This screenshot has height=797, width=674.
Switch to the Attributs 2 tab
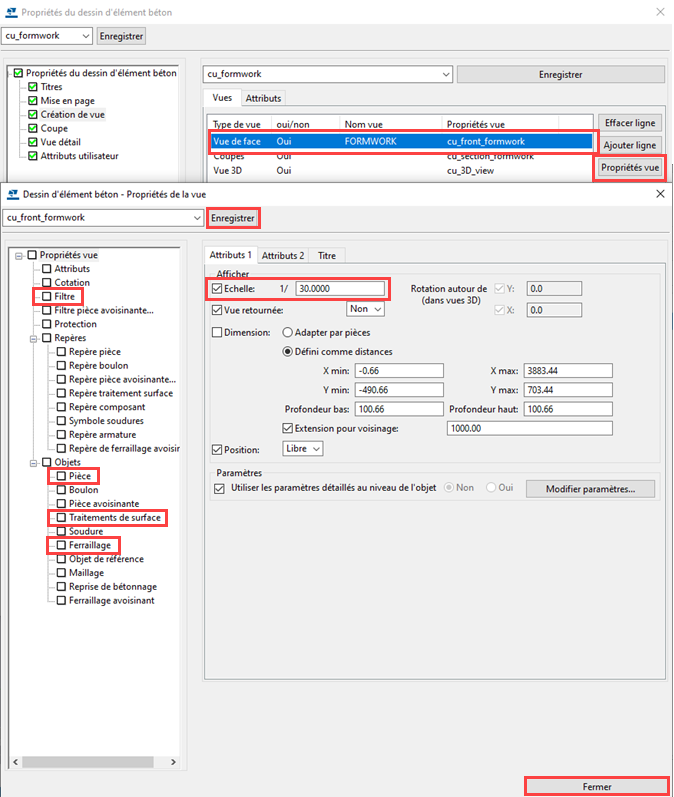pyautogui.click(x=284, y=255)
